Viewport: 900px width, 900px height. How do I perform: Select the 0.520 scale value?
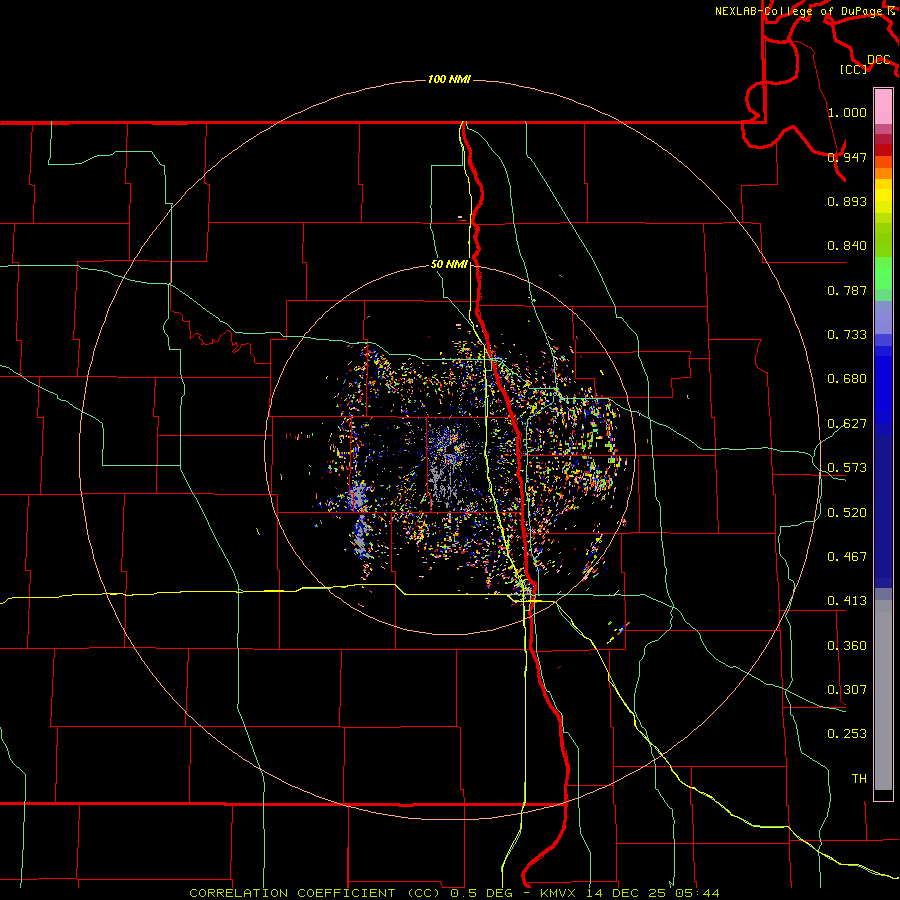tap(847, 513)
